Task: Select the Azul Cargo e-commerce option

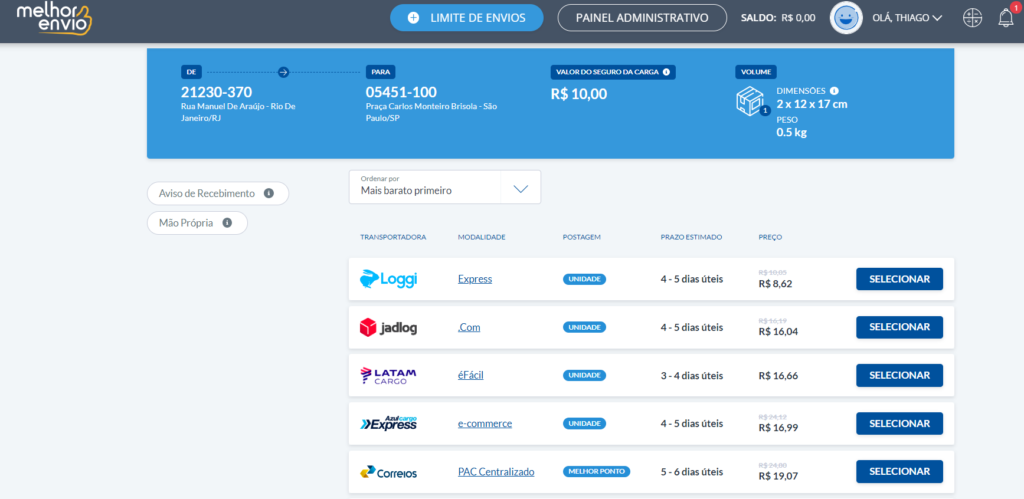Action: [899, 423]
